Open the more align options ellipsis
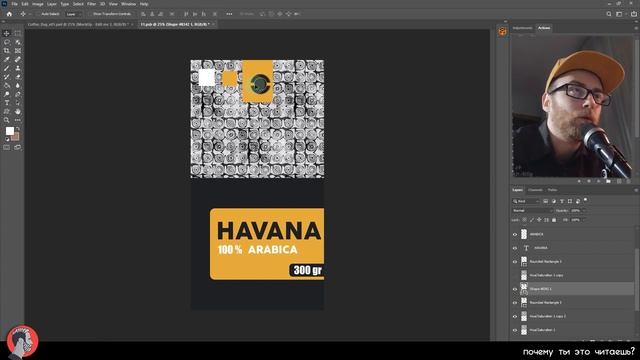This screenshot has width=640, height=360. click(229, 14)
